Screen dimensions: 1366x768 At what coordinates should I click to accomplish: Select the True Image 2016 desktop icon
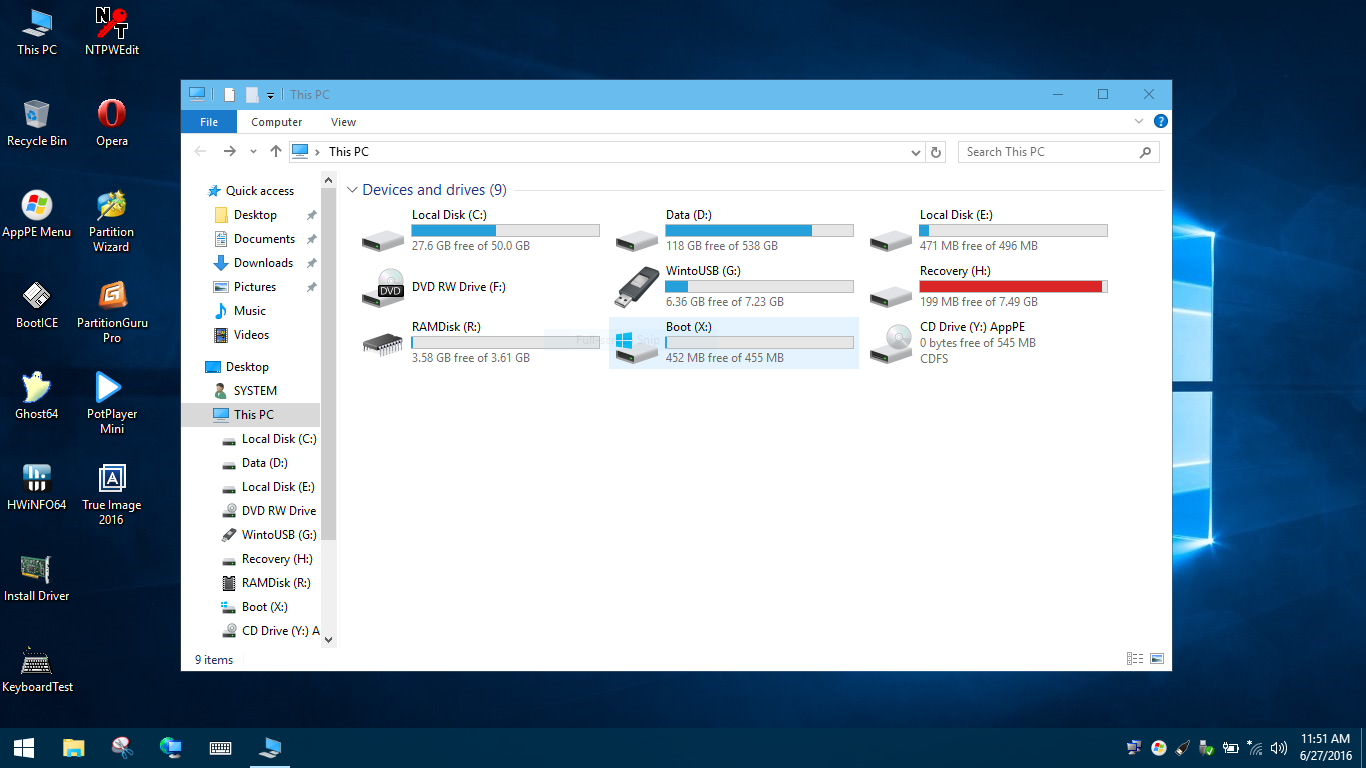(x=112, y=494)
